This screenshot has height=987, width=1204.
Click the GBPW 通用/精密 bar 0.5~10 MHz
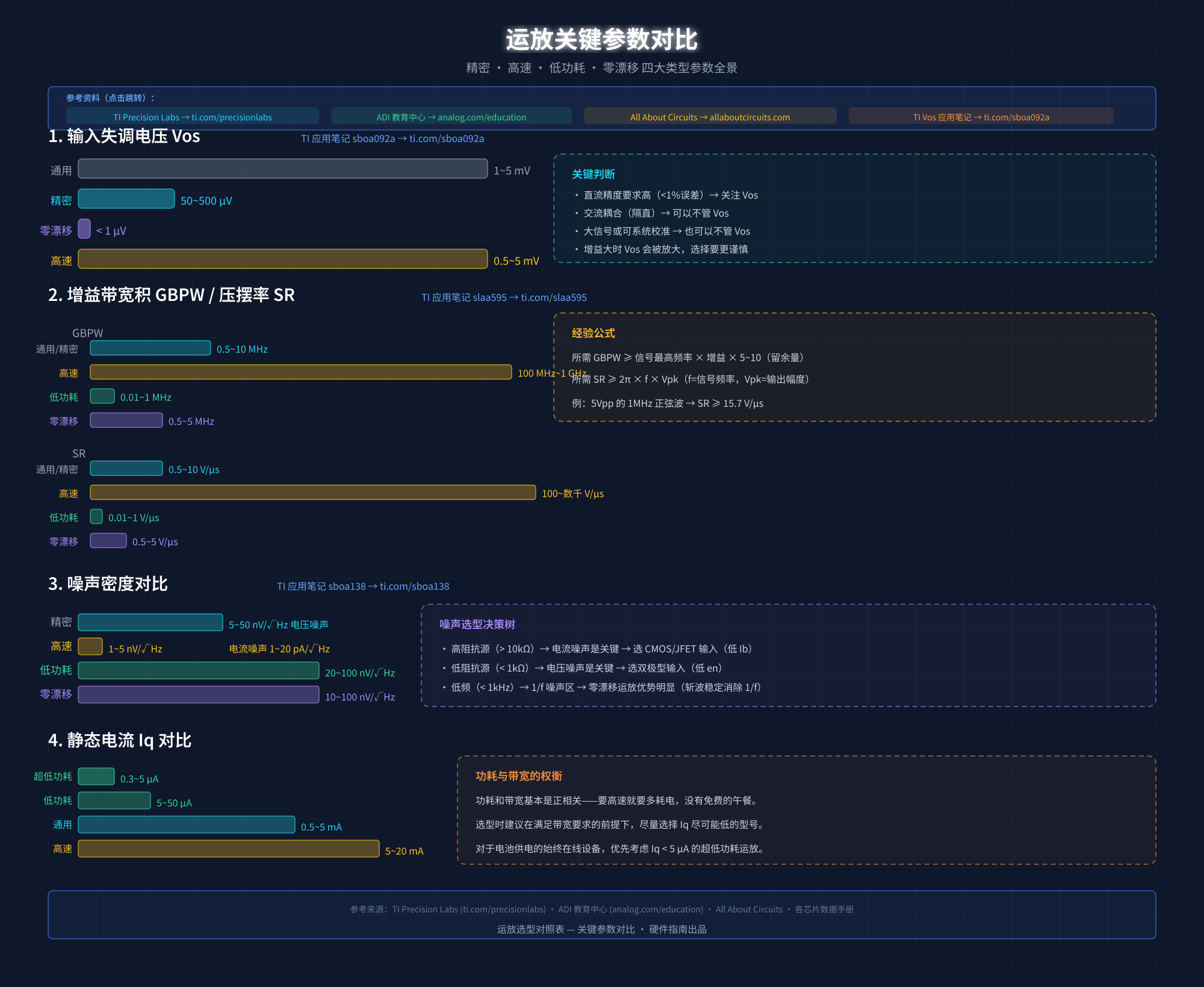point(150,348)
